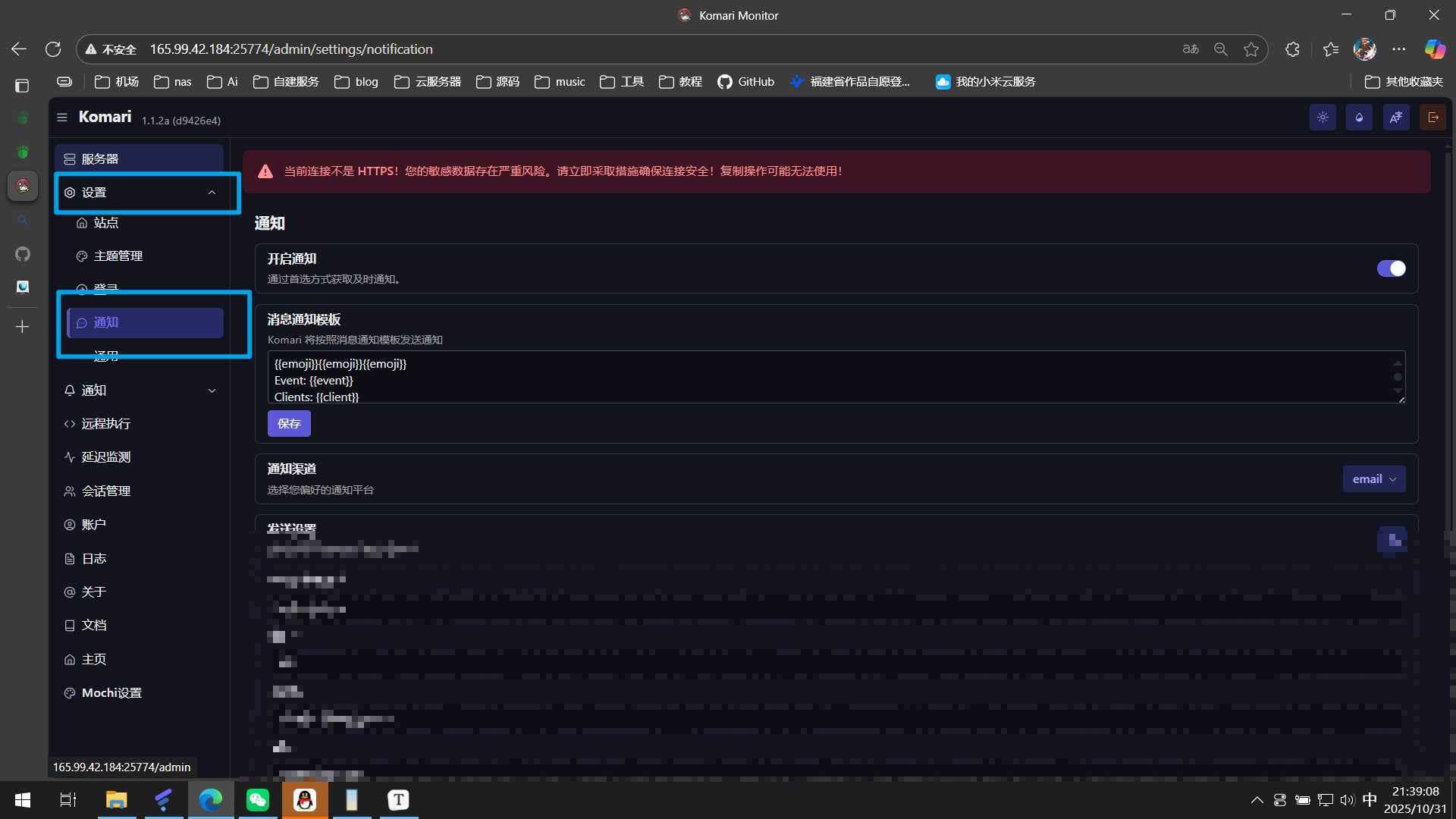This screenshot has height=819, width=1456.
Task: Open the GitHub bookmark
Action: point(746,82)
